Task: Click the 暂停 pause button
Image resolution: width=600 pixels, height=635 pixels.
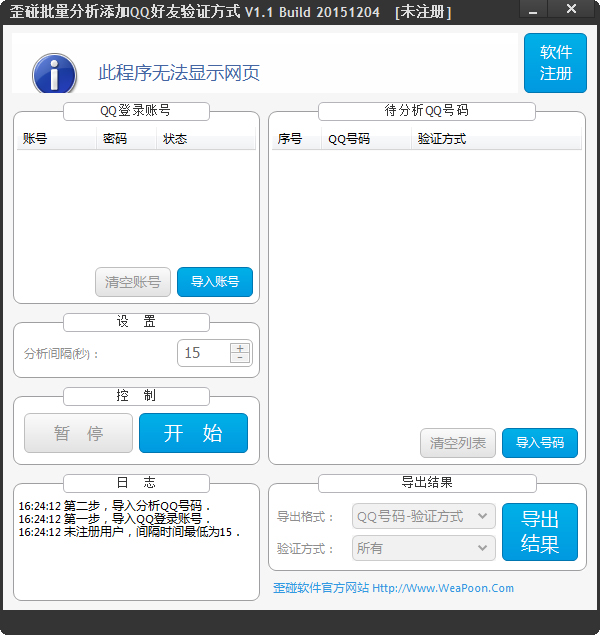Action: [78, 434]
